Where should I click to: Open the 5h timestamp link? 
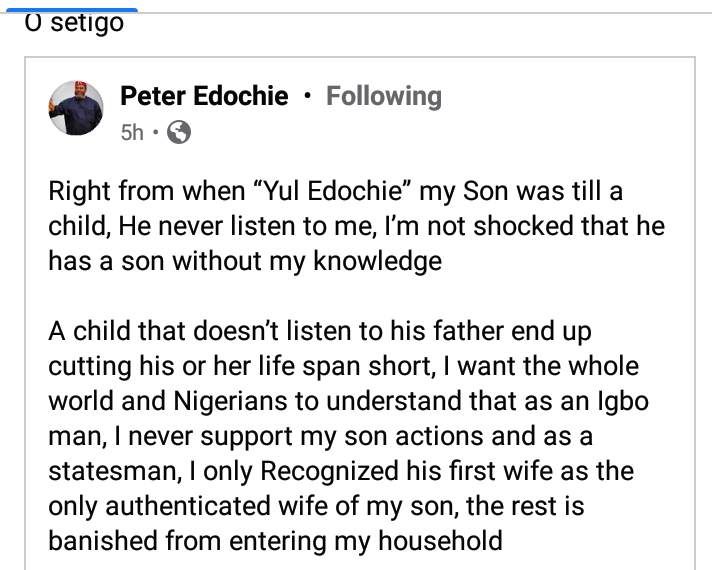tap(132, 133)
